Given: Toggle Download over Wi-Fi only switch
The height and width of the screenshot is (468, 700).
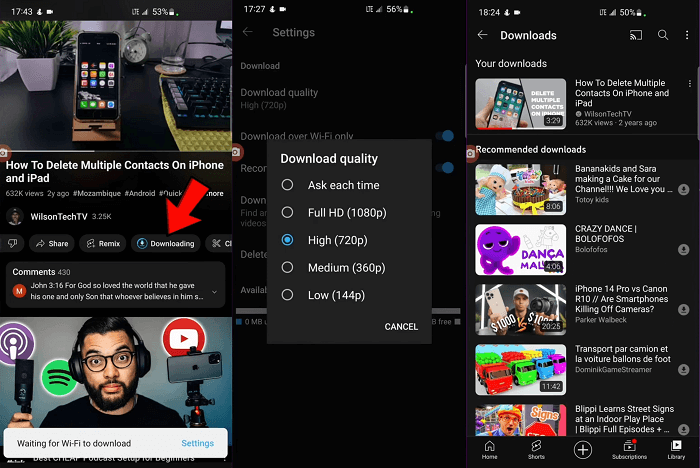Looking at the screenshot, I should 445,136.
